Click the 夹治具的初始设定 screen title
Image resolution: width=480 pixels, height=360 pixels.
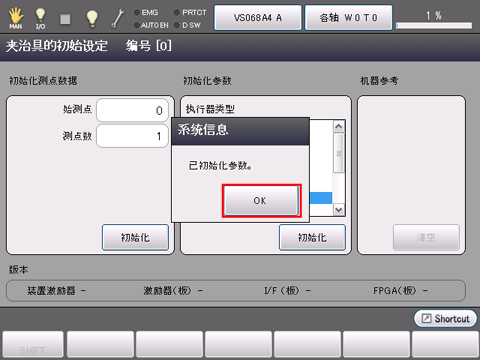point(57,46)
